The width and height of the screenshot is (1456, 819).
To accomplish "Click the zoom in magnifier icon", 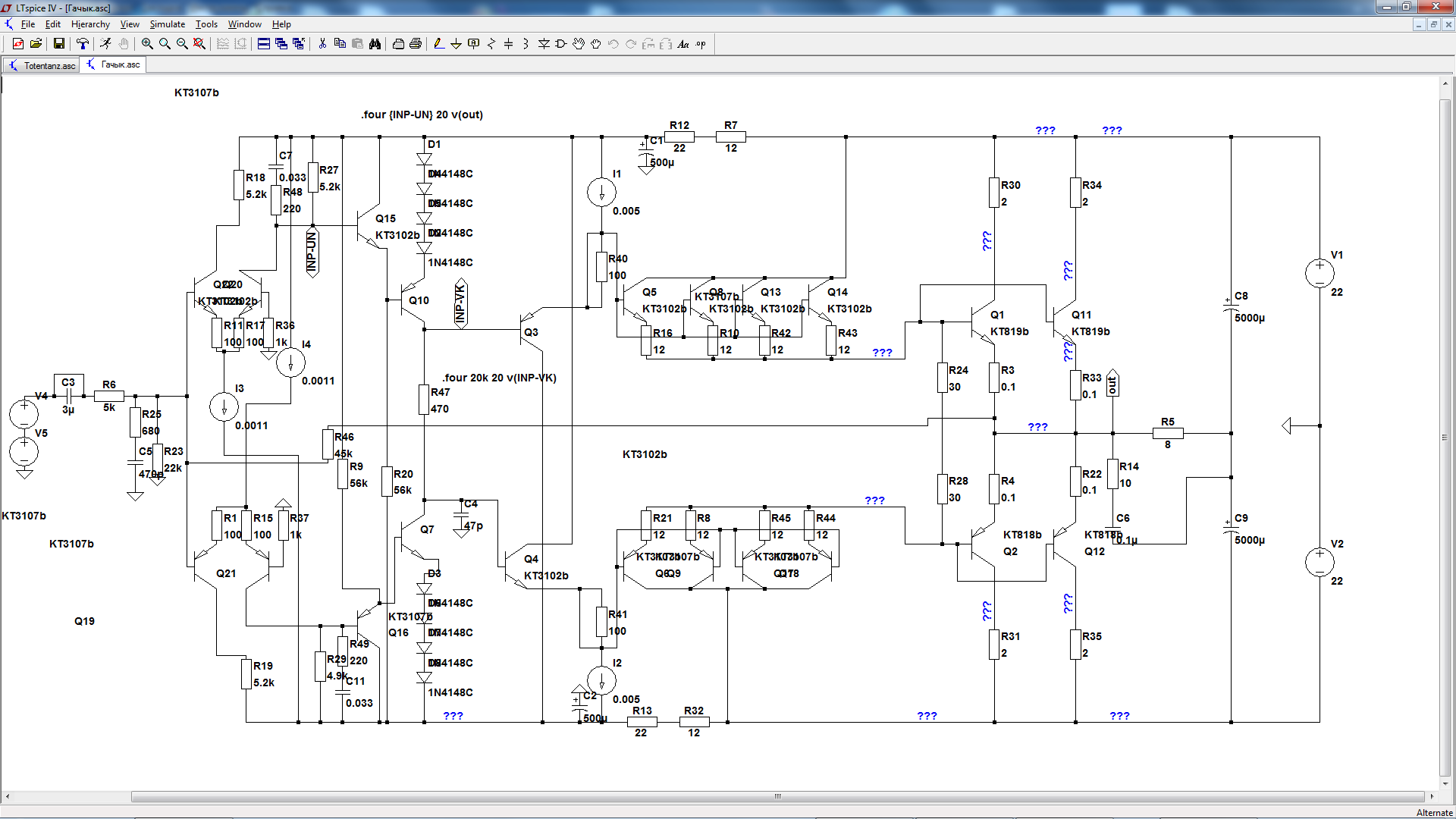I will tap(147, 44).
